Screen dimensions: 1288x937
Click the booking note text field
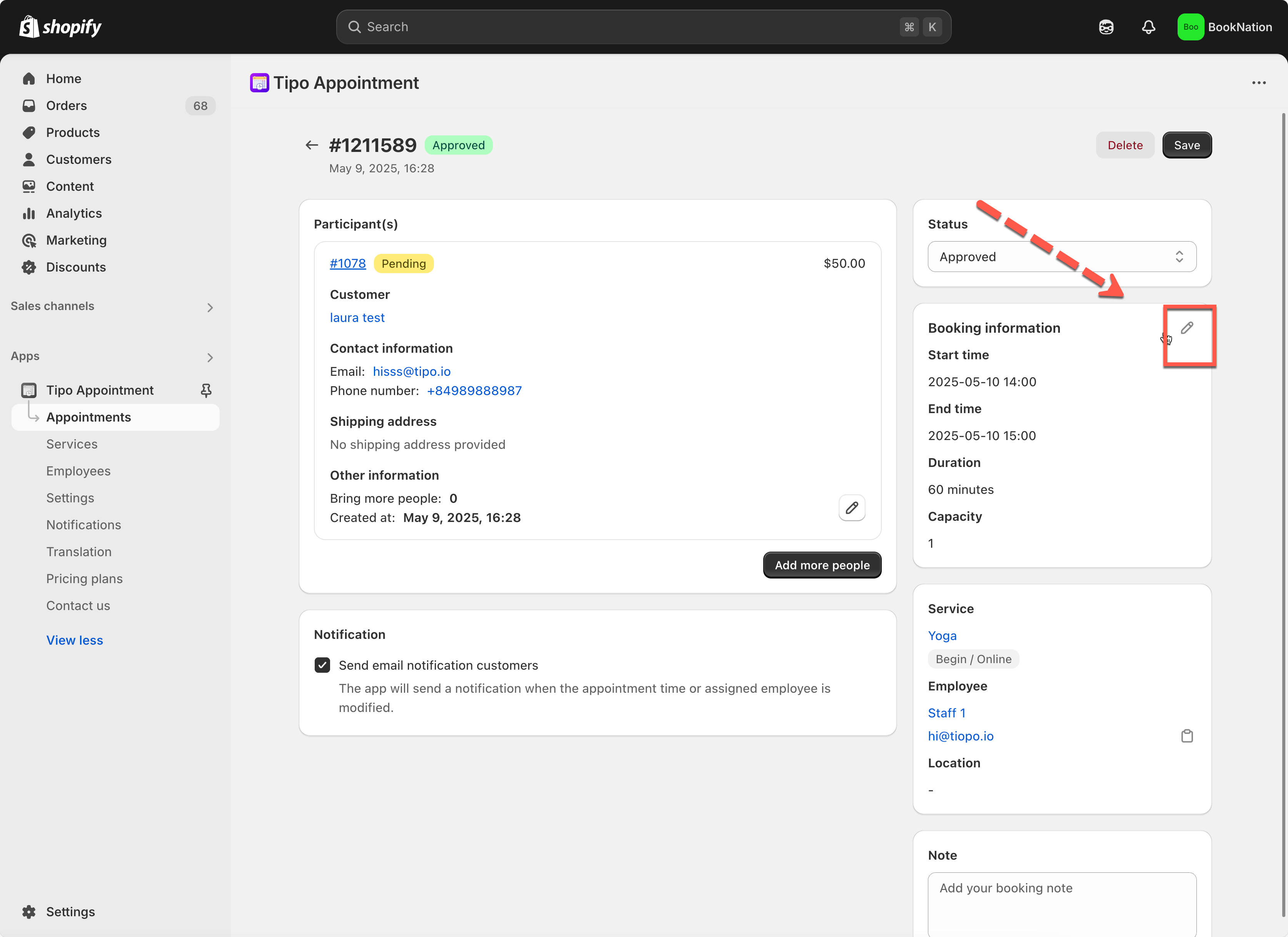coord(1061,903)
